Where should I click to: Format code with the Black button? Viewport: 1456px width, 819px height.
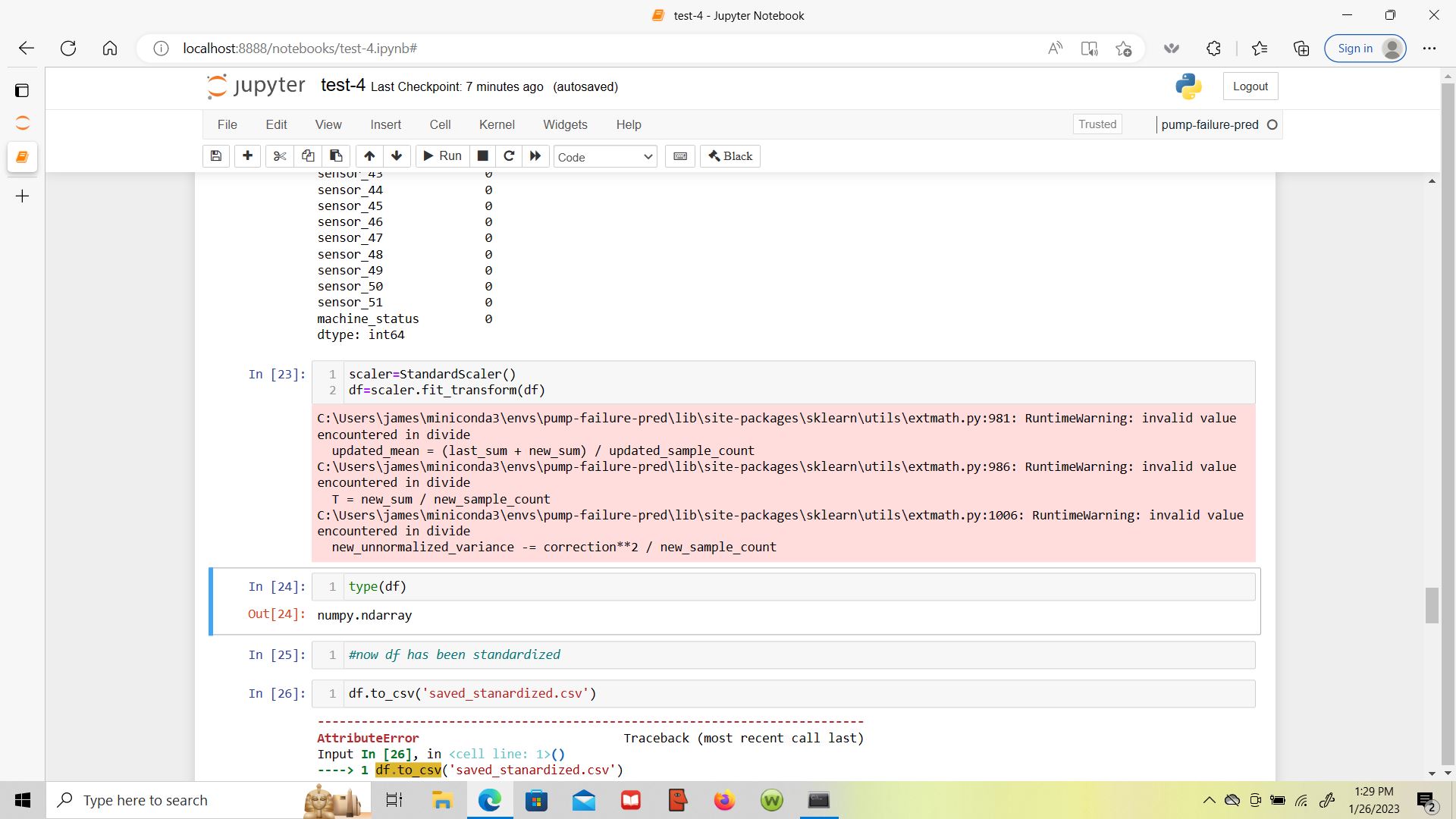pyautogui.click(x=730, y=156)
